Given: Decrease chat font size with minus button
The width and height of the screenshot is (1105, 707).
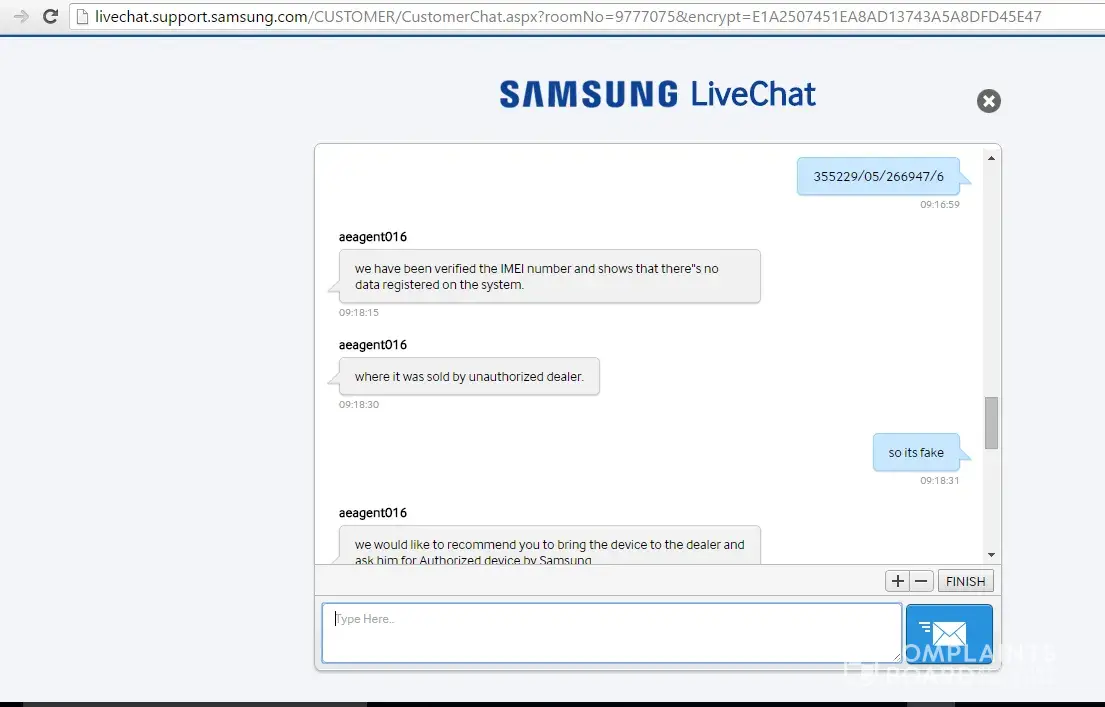Looking at the screenshot, I should click(x=921, y=581).
